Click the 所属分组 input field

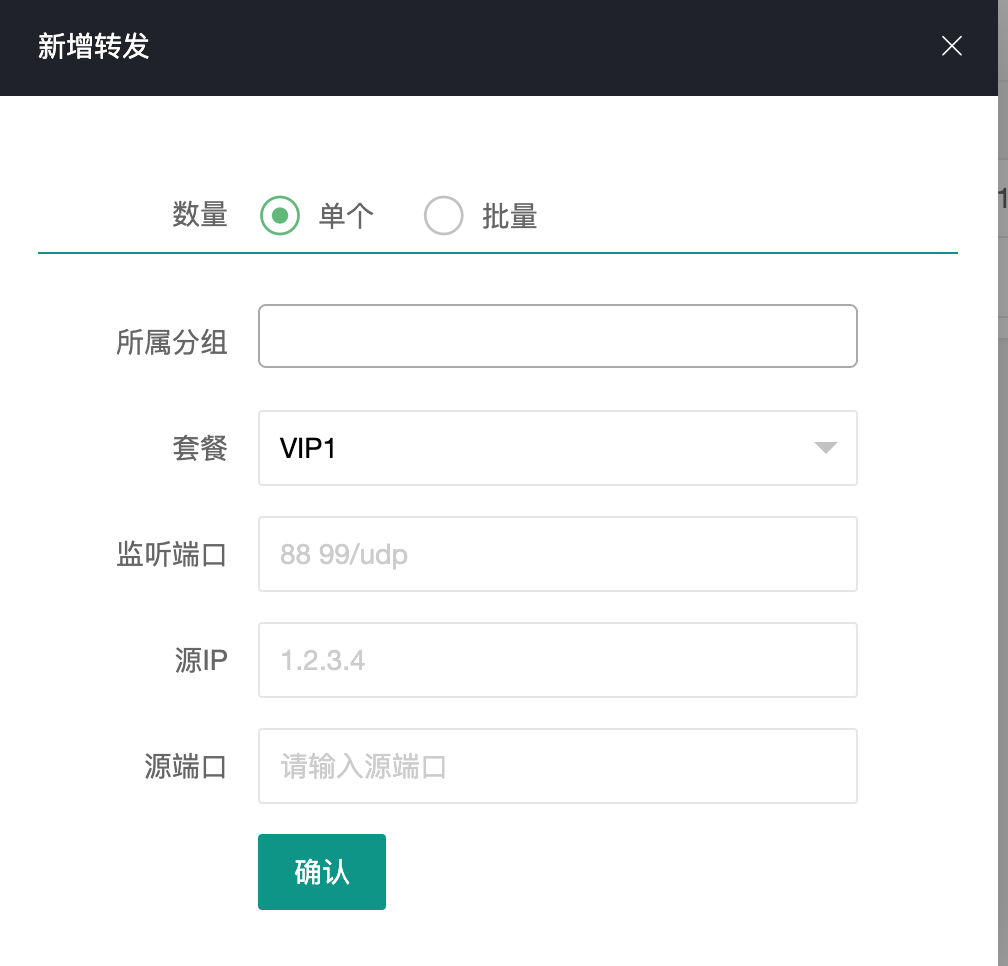(557, 336)
